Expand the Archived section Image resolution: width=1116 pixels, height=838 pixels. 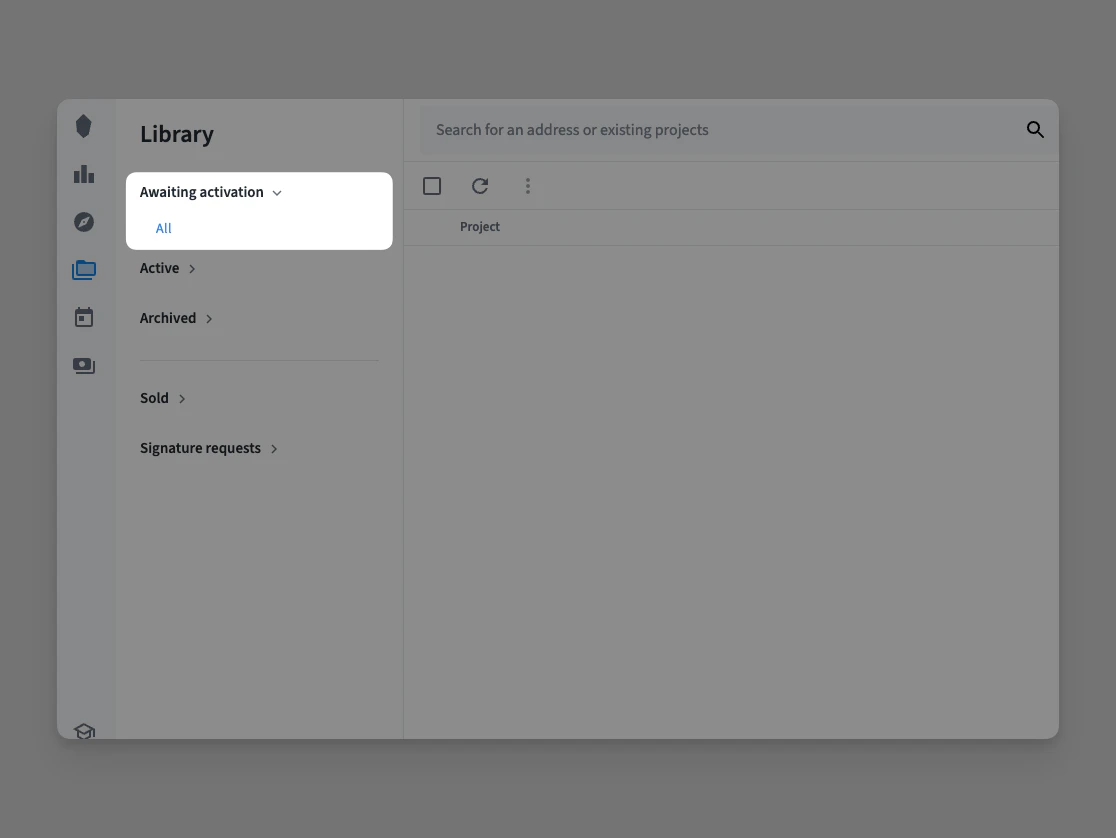[176, 318]
